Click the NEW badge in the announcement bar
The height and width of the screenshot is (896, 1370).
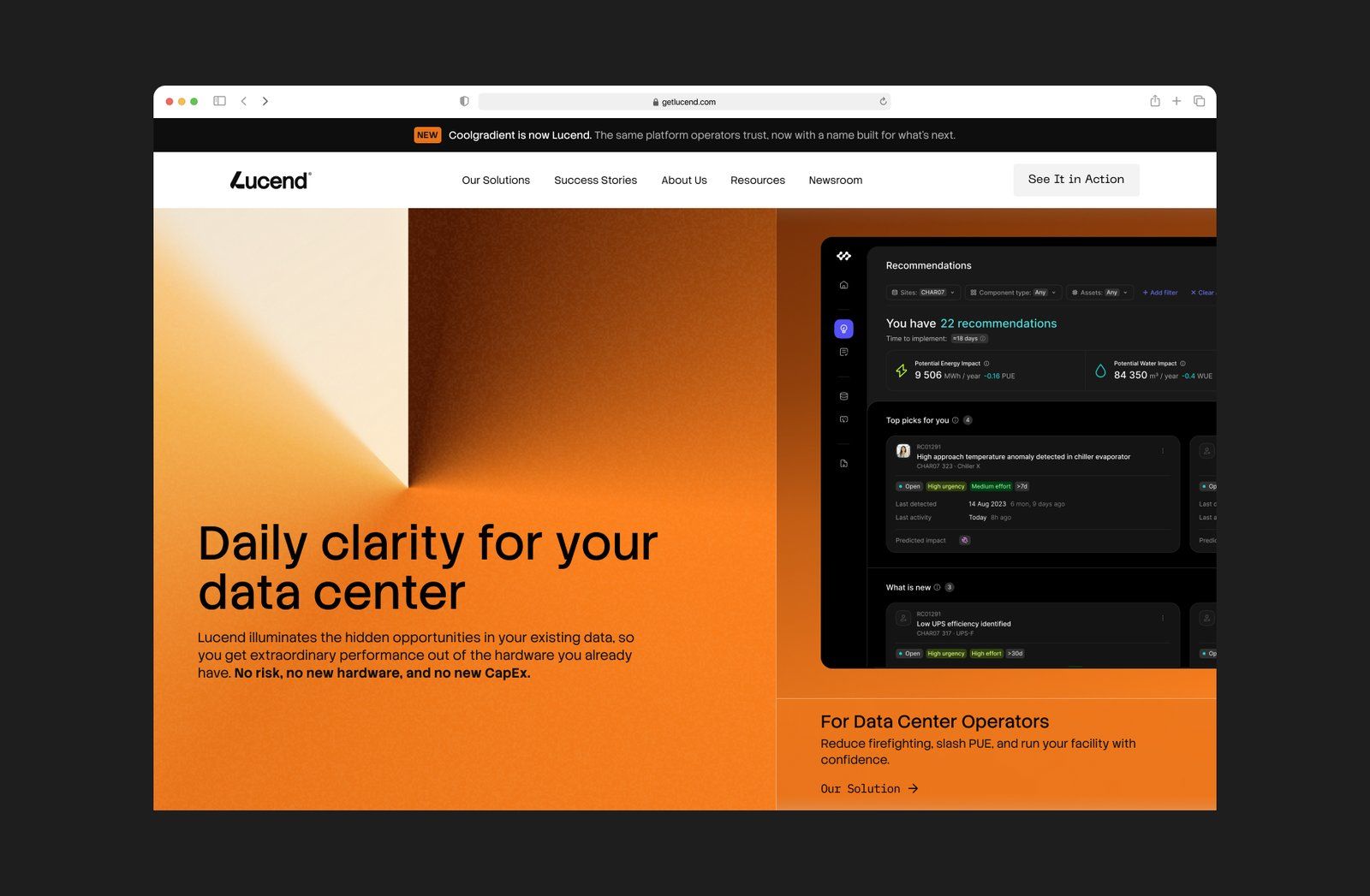[x=427, y=135]
